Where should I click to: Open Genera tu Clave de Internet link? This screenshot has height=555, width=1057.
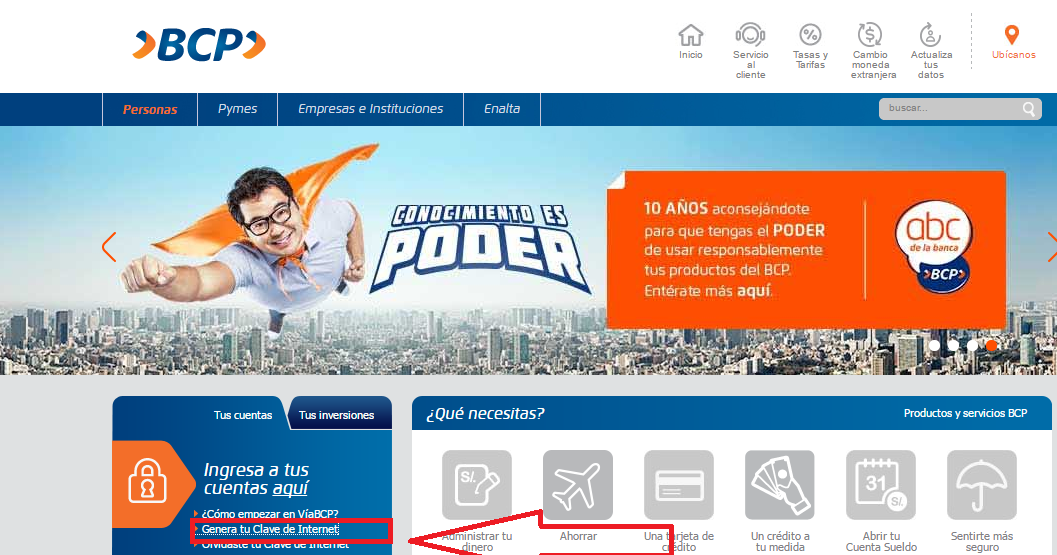(270, 529)
